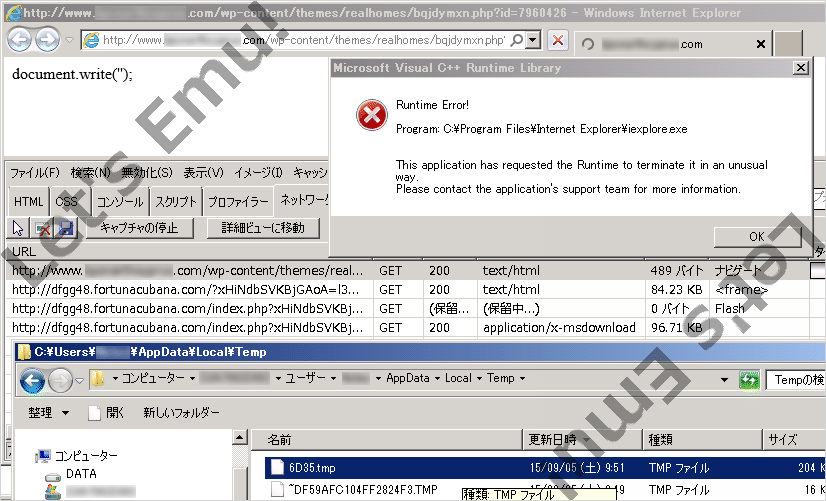Click the clear session icon with red X
The height and width of the screenshot is (501, 826).
(x=42, y=228)
